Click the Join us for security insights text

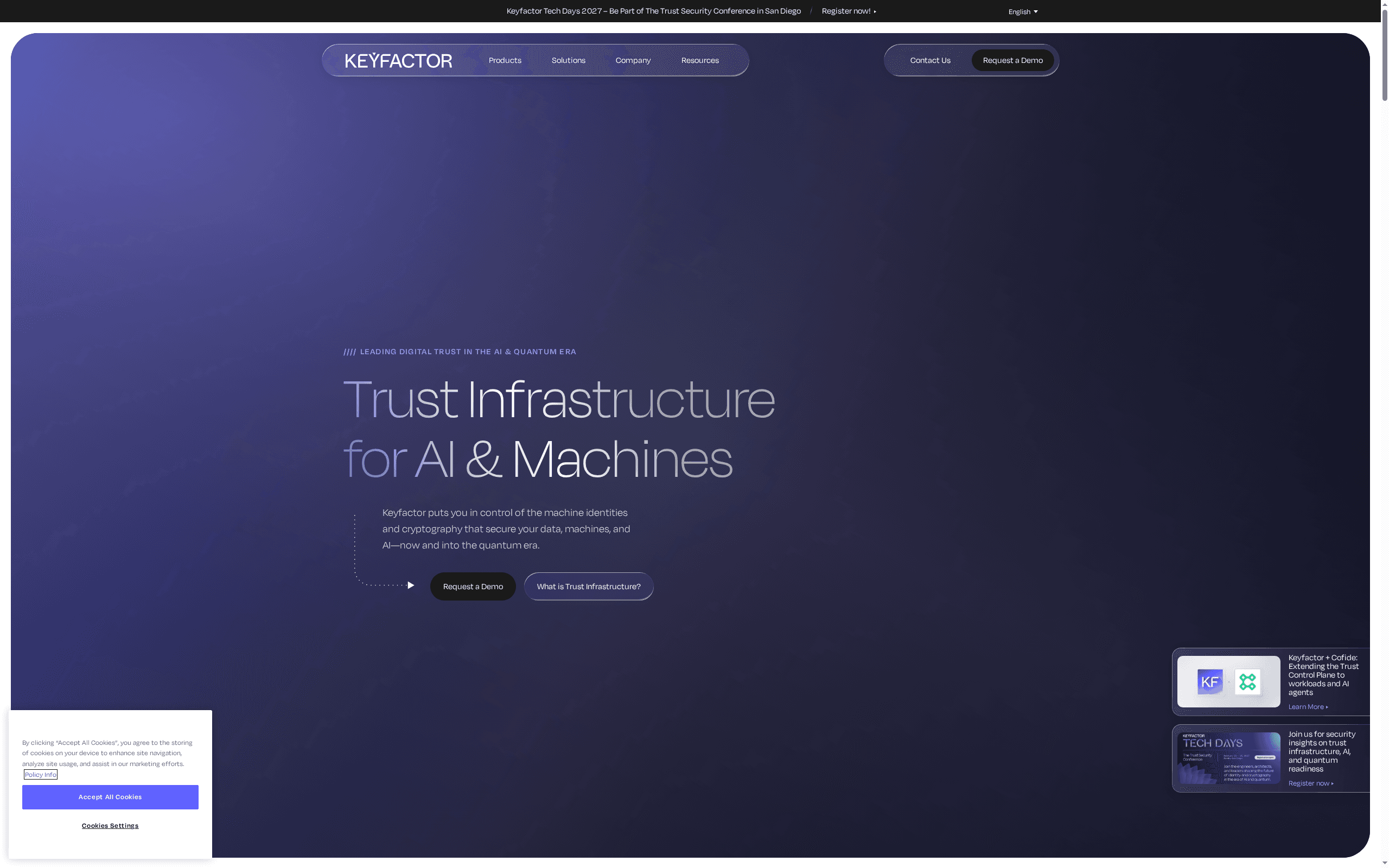[1321, 751]
